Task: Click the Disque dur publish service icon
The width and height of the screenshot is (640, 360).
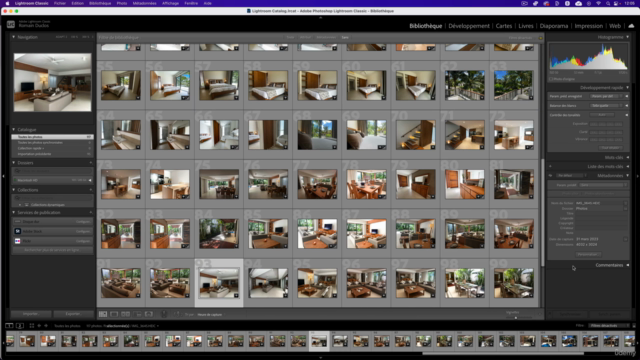Action: tap(18, 221)
